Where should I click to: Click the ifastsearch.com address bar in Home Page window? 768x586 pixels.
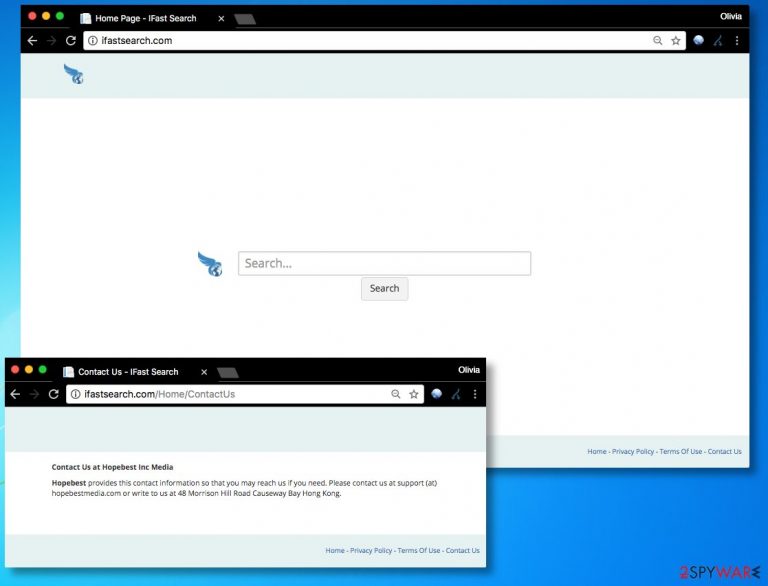click(x=384, y=41)
